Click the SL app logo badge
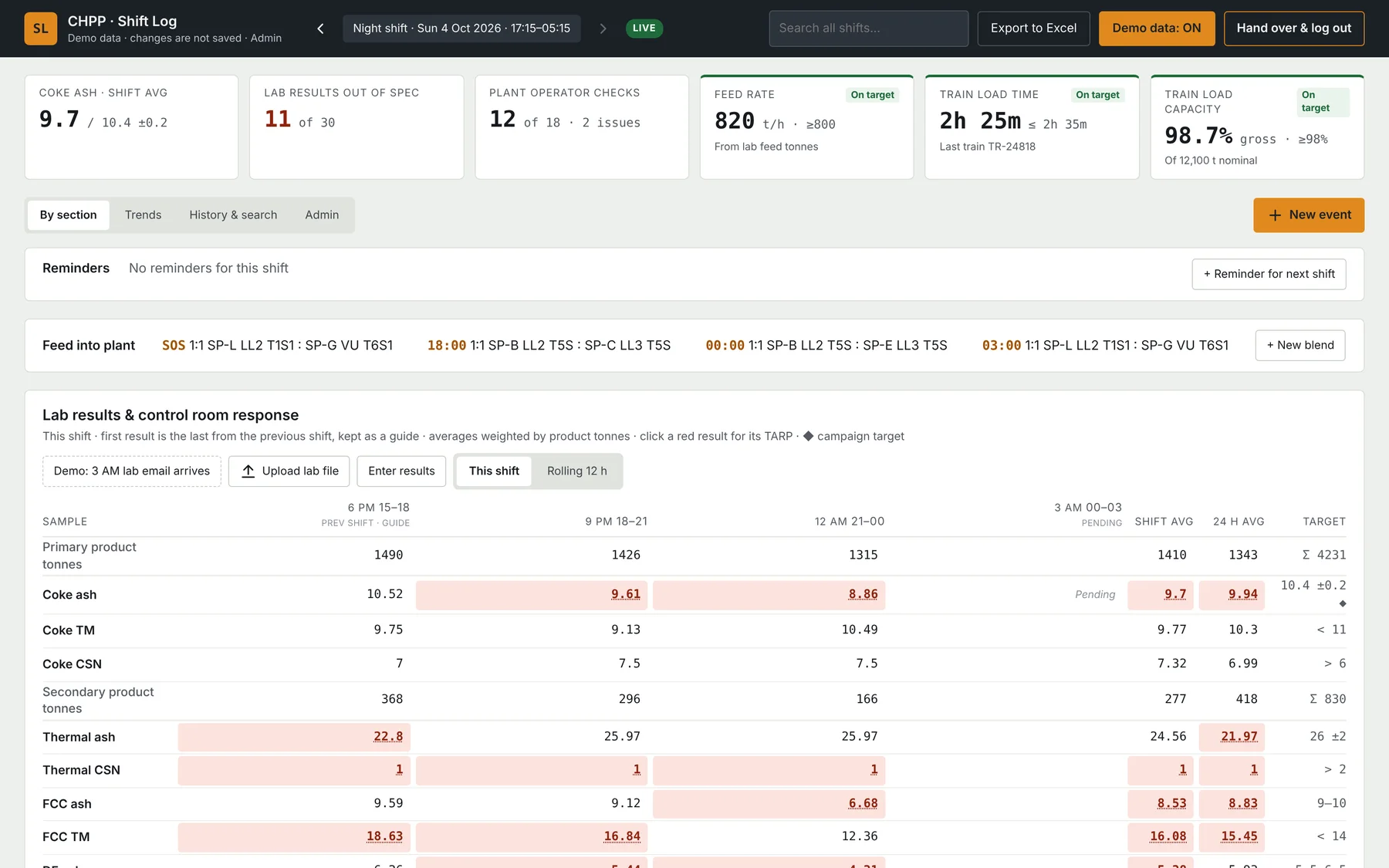 (41, 29)
